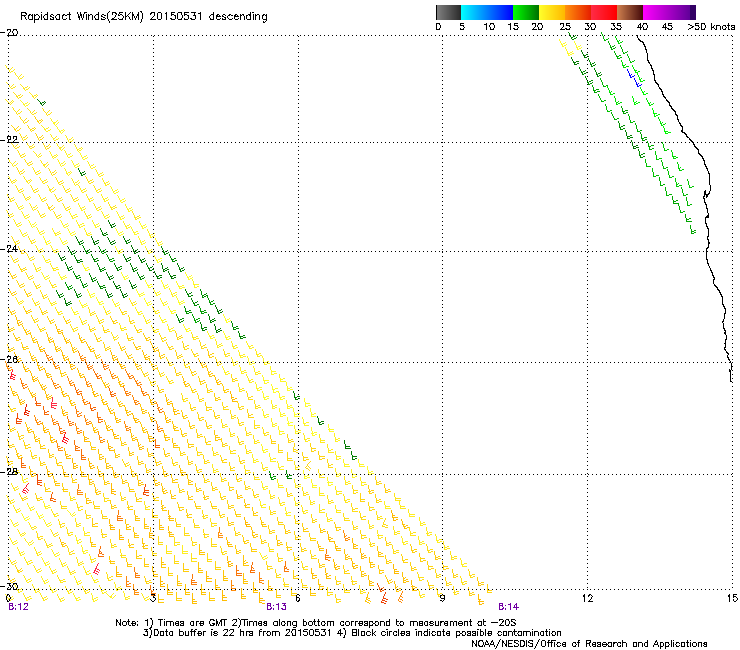Select the orange 25–30 knots color bar segment

tap(578, 12)
